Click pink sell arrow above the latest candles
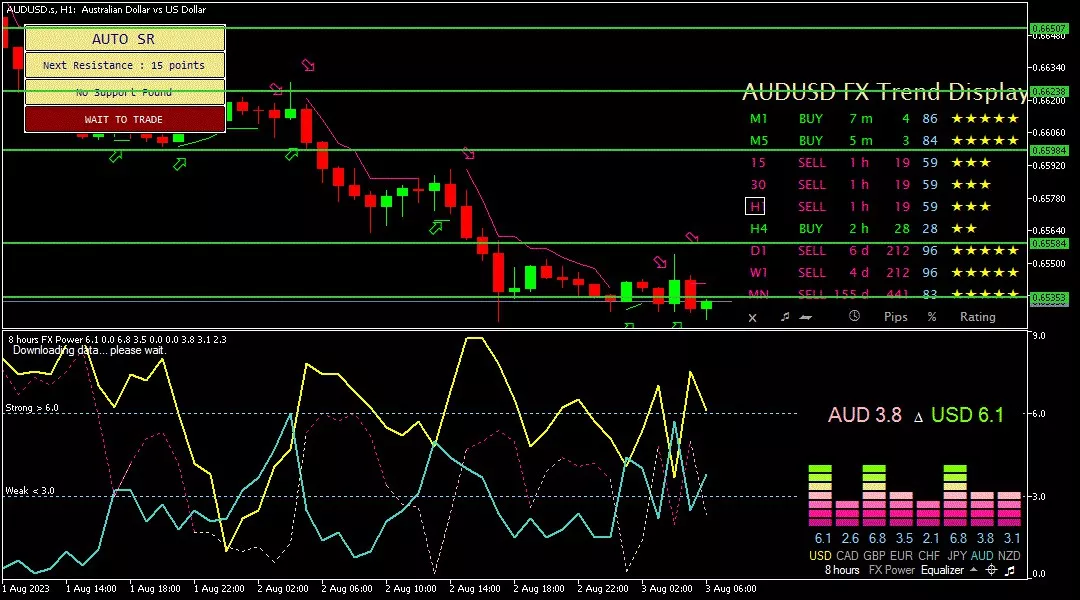 692,237
